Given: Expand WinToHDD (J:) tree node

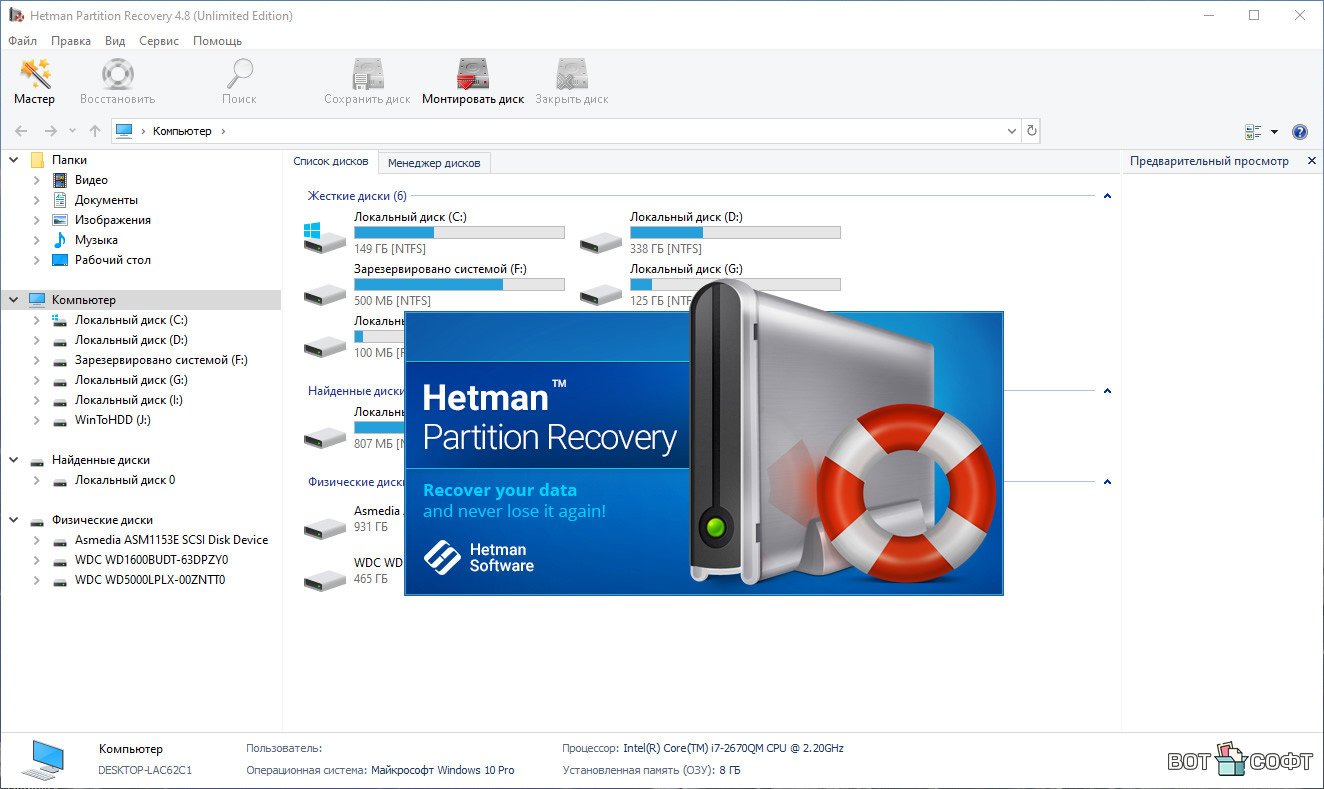Looking at the screenshot, I should [37, 420].
